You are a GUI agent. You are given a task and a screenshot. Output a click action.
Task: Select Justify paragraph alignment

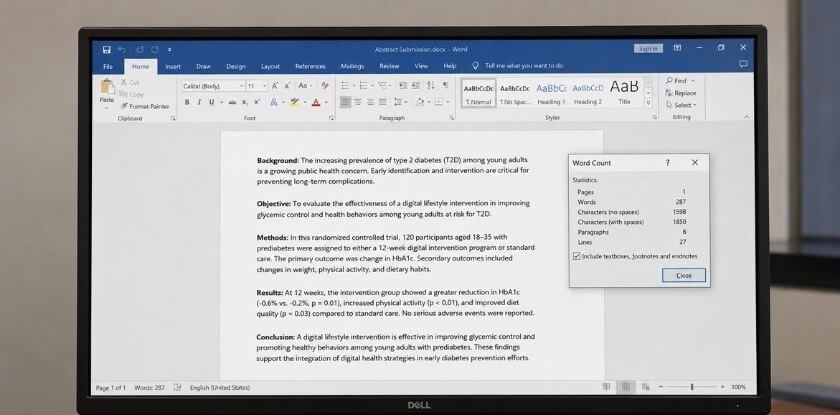point(382,102)
